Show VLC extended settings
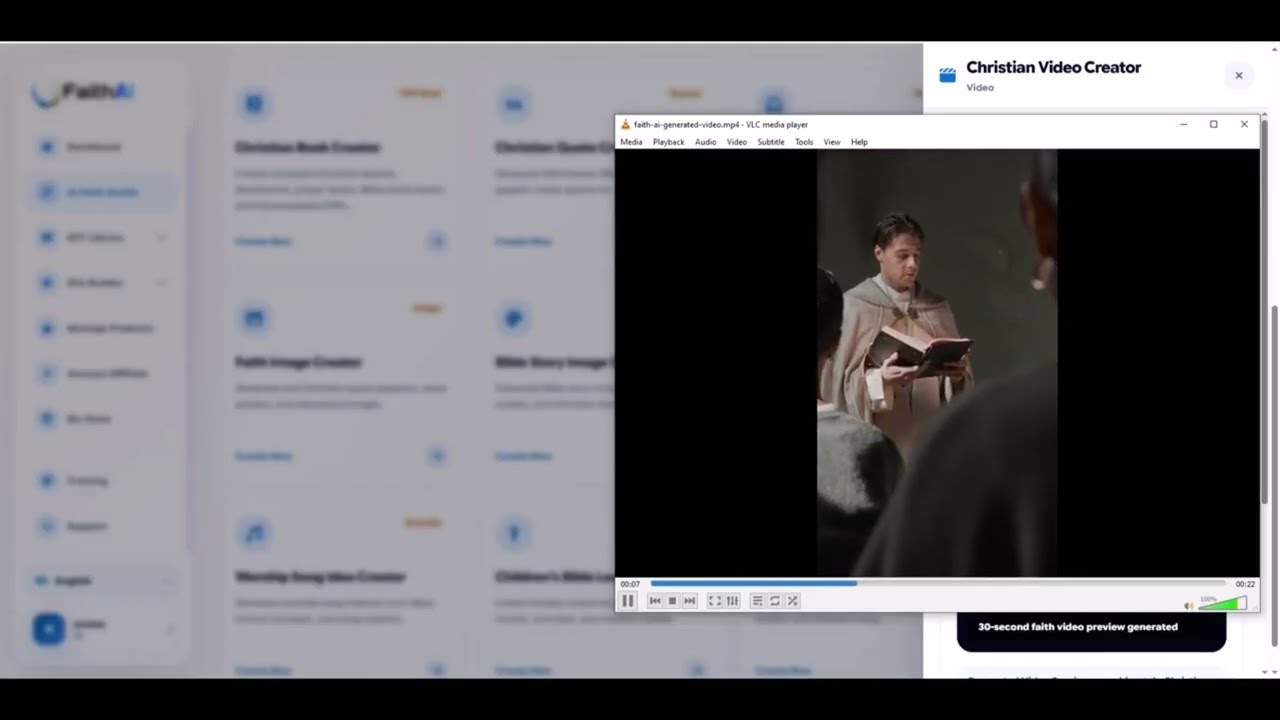The height and width of the screenshot is (720, 1280). (732, 601)
